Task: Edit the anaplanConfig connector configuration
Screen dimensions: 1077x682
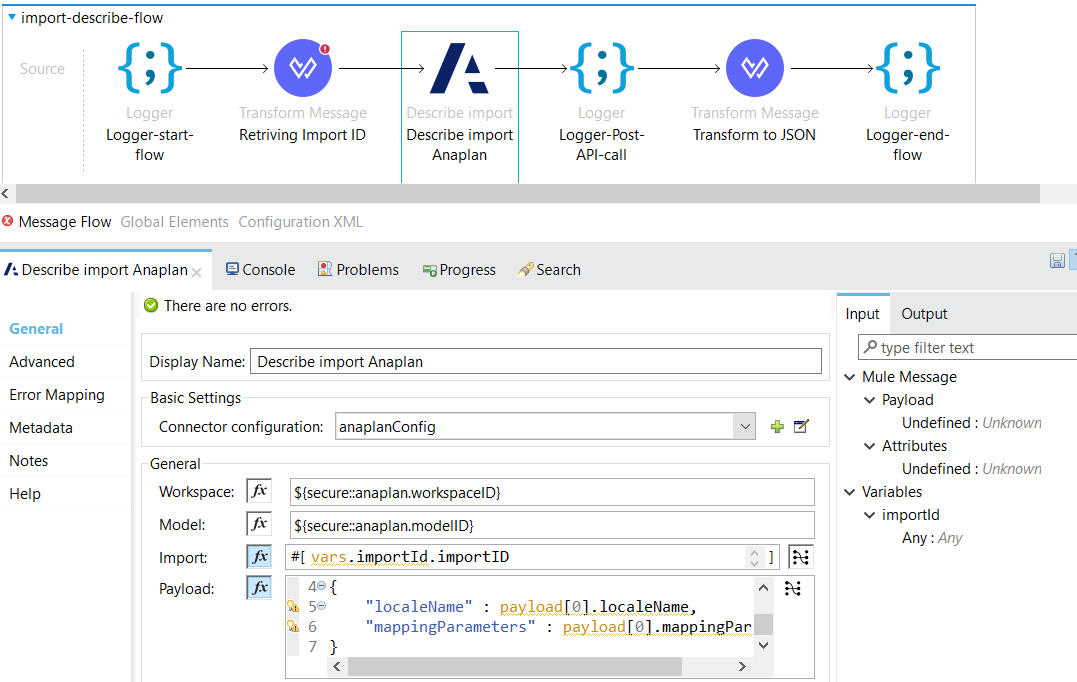Action: click(x=801, y=427)
